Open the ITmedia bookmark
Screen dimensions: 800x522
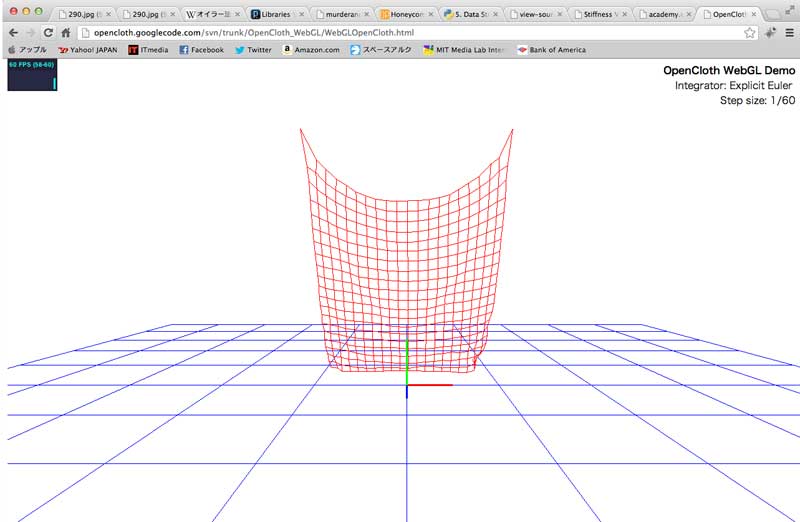(148, 49)
